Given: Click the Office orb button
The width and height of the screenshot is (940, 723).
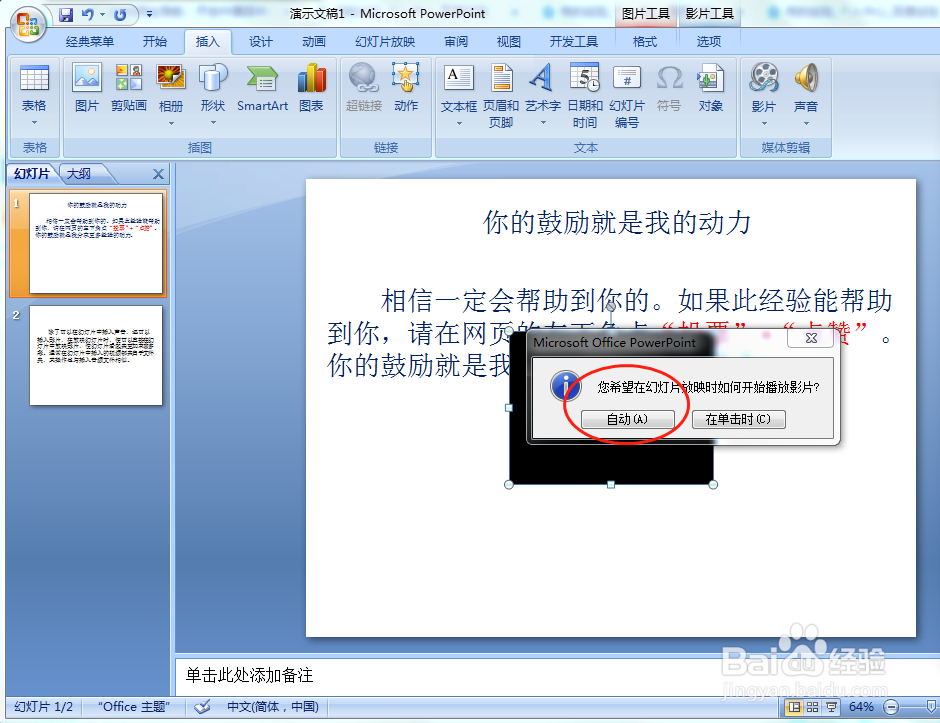Looking at the screenshot, I should coord(28,24).
